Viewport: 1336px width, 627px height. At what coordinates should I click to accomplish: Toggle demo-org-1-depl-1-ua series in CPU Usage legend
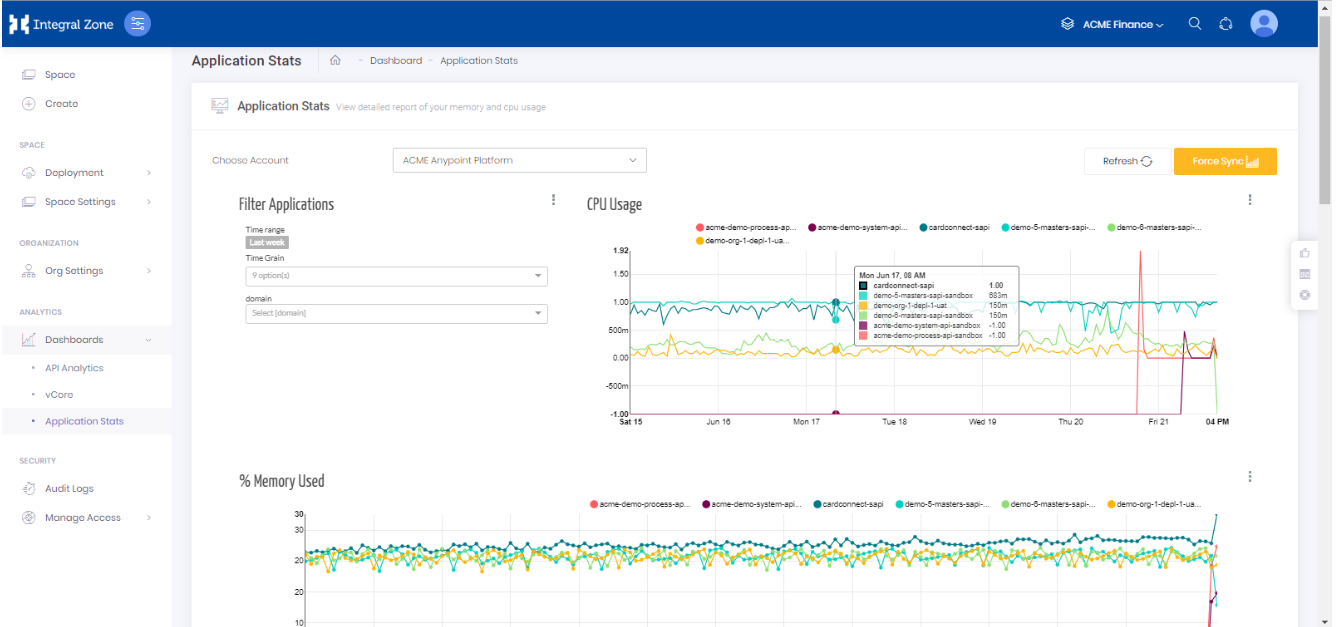click(x=744, y=241)
